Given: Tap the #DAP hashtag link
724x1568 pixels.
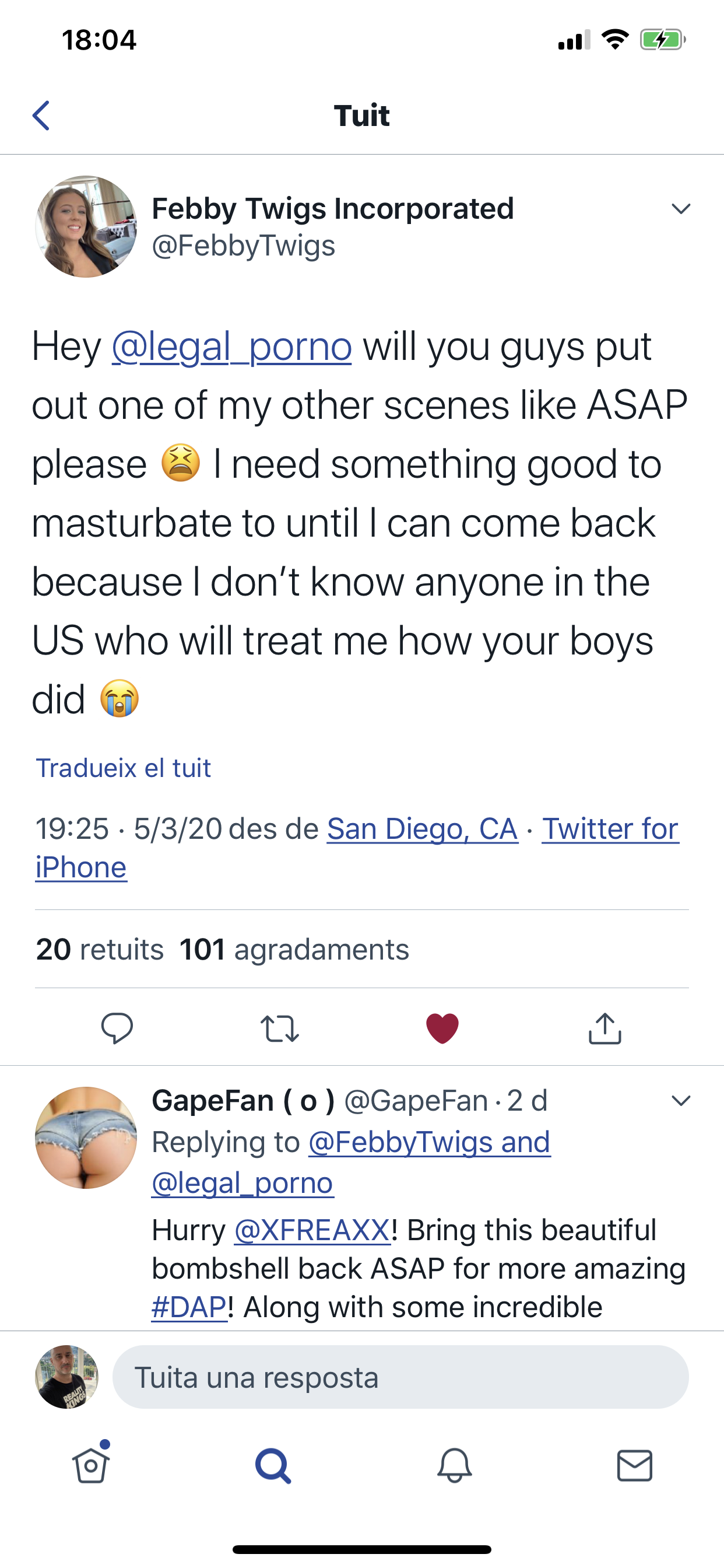Looking at the screenshot, I should coord(189,1307).
